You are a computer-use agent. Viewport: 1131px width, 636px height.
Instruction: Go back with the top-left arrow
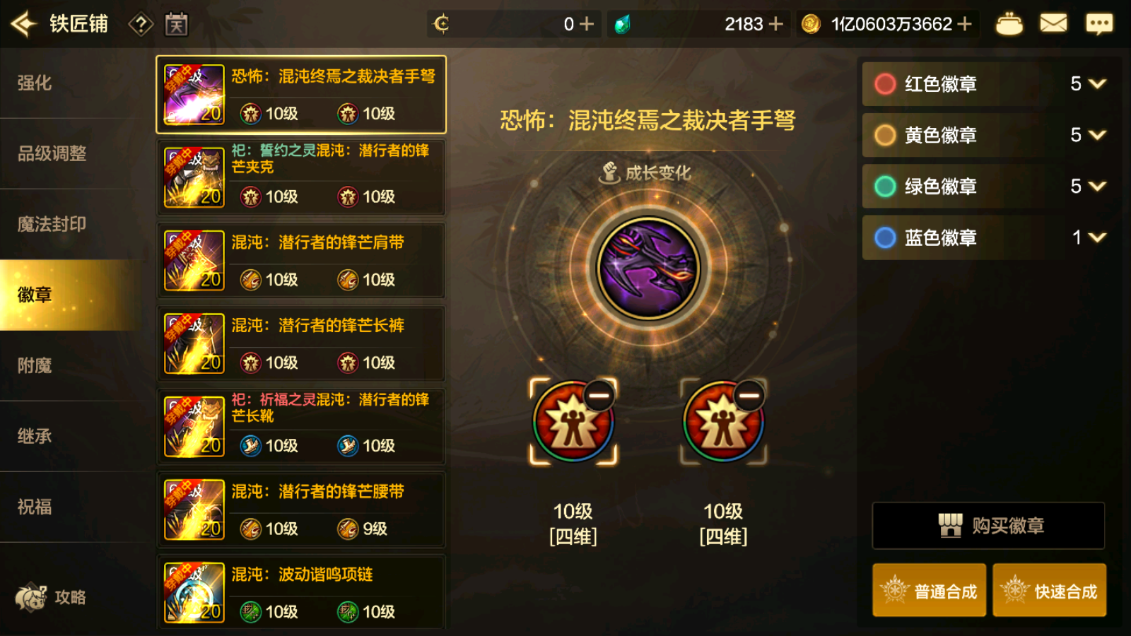(24, 24)
